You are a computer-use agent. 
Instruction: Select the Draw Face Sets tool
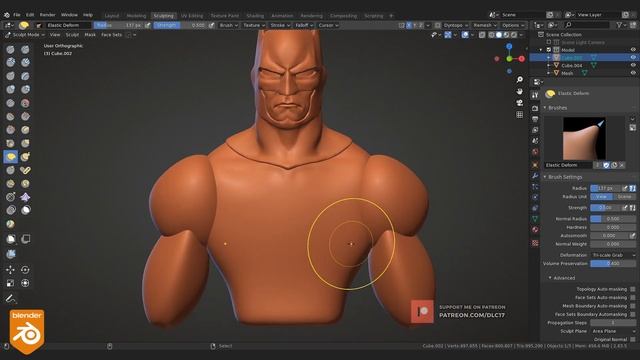tap(11, 224)
